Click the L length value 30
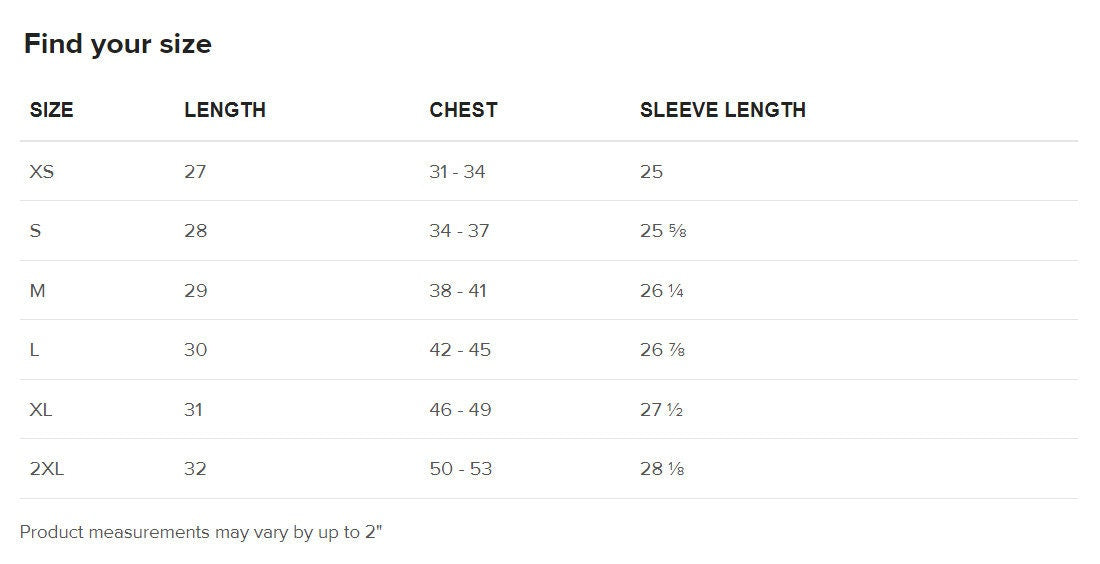The width and height of the screenshot is (1100, 564). point(196,350)
